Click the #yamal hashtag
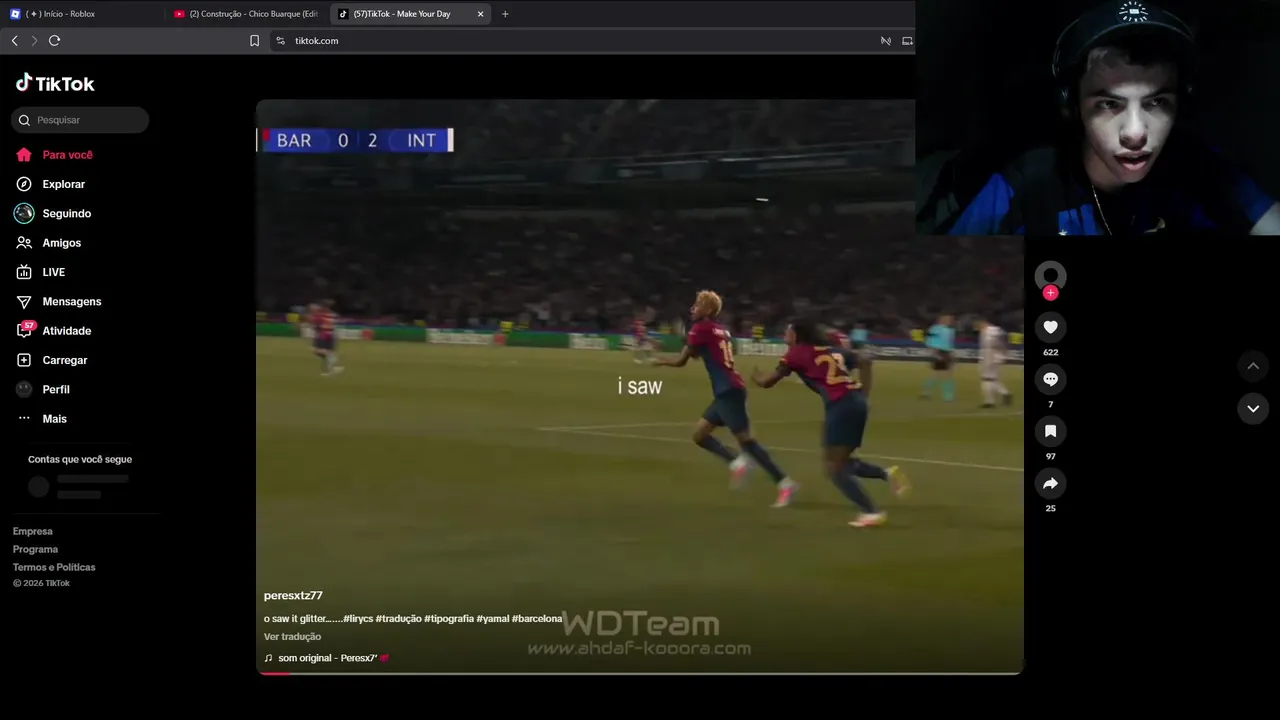Screen dimensions: 1280x720 pyautogui.click(x=493, y=619)
